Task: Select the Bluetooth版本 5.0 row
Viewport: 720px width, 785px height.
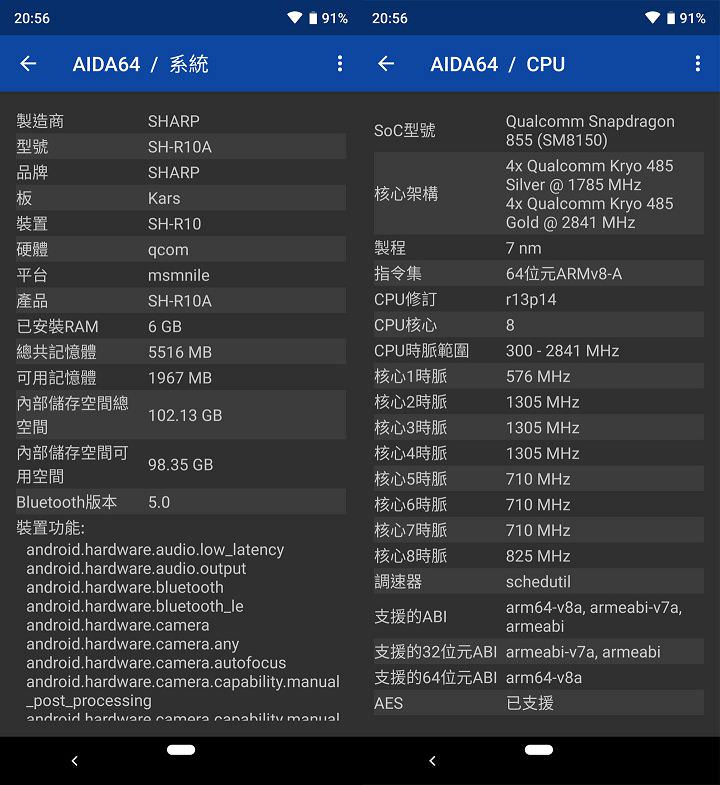Action: tap(181, 502)
